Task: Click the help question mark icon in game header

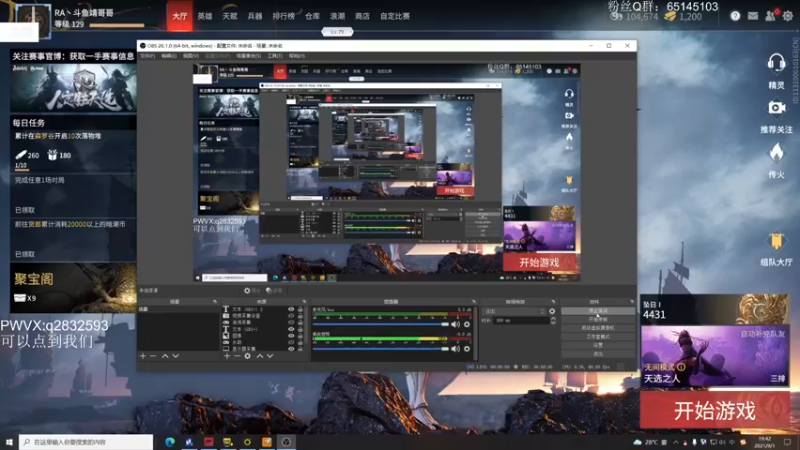Action: 735,16
